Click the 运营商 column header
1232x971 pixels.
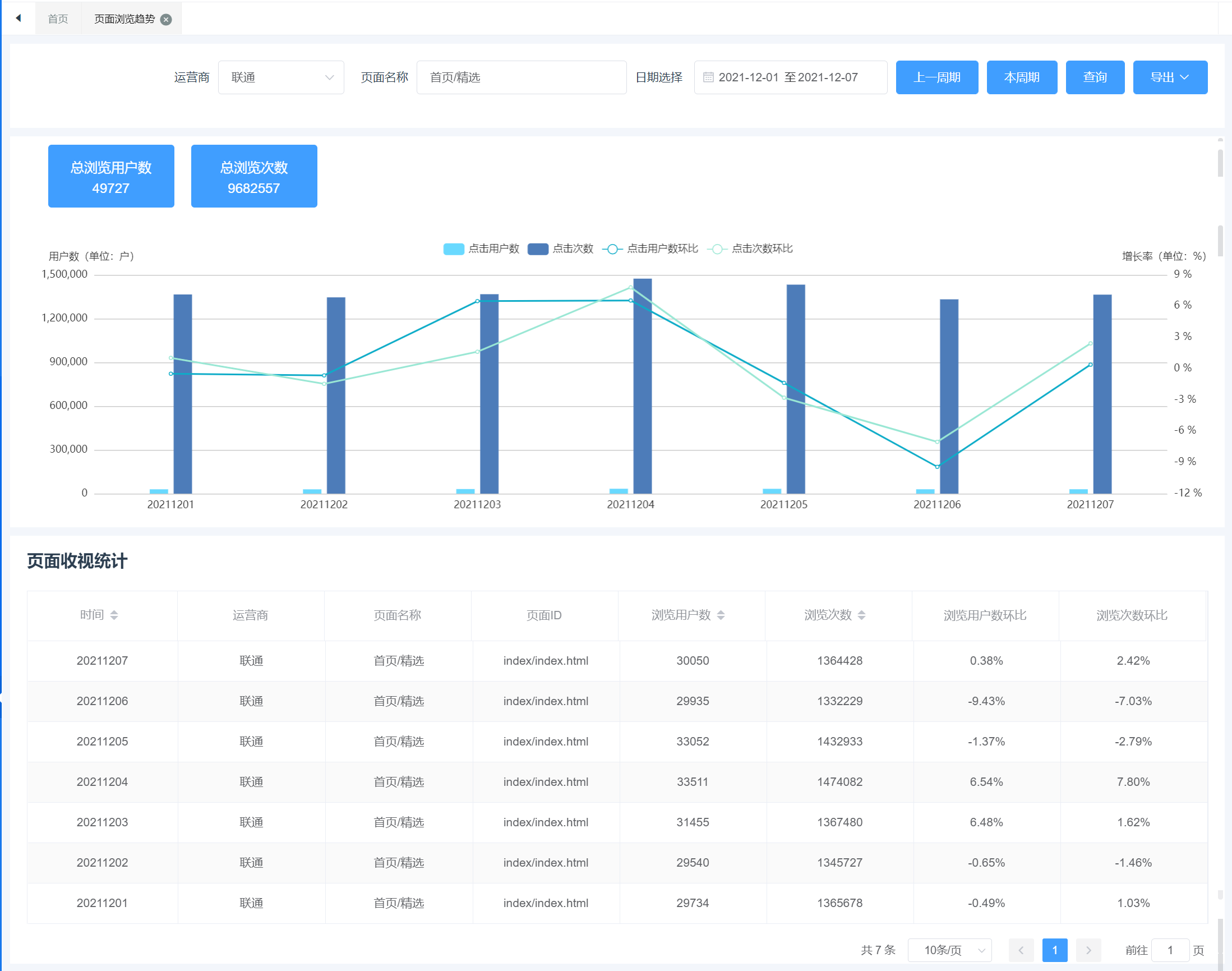coord(250,615)
